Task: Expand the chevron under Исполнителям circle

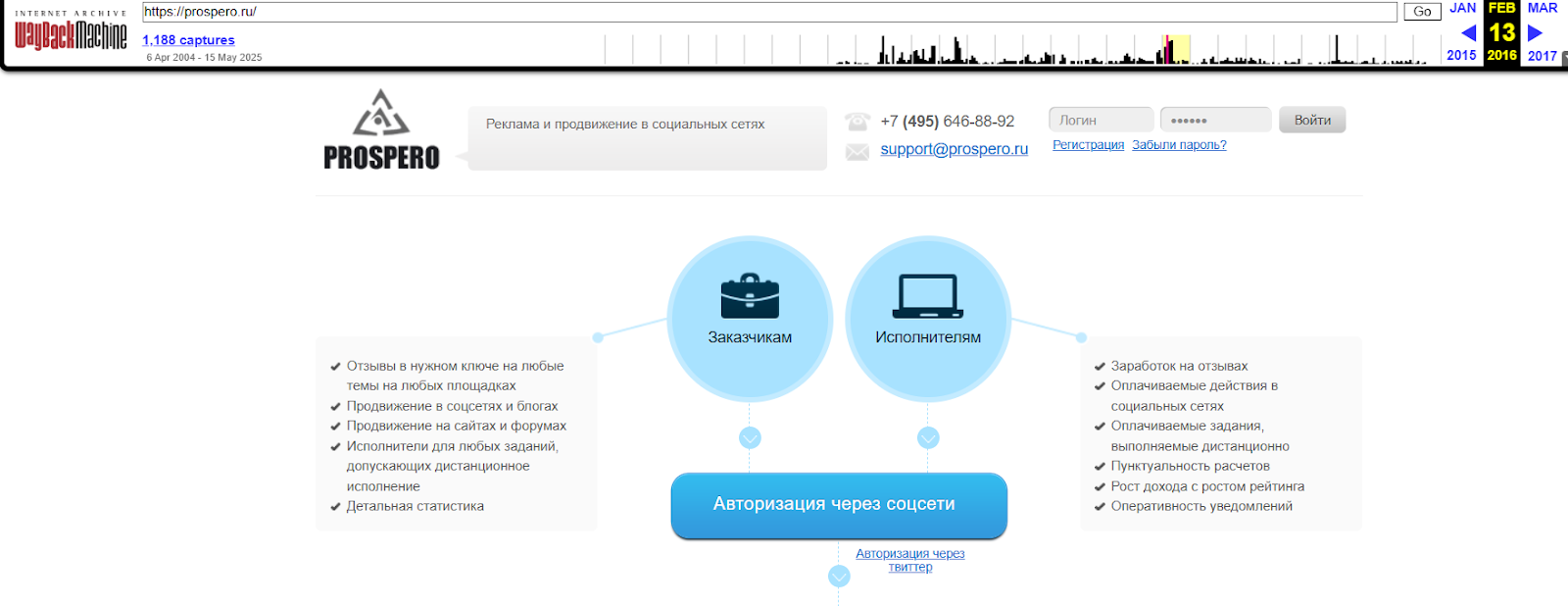Action: click(928, 437)
